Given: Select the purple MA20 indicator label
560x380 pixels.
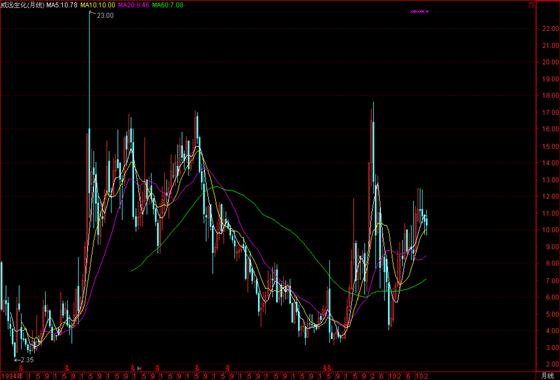Looking at the screenshot, I should (x=133, y=5).
